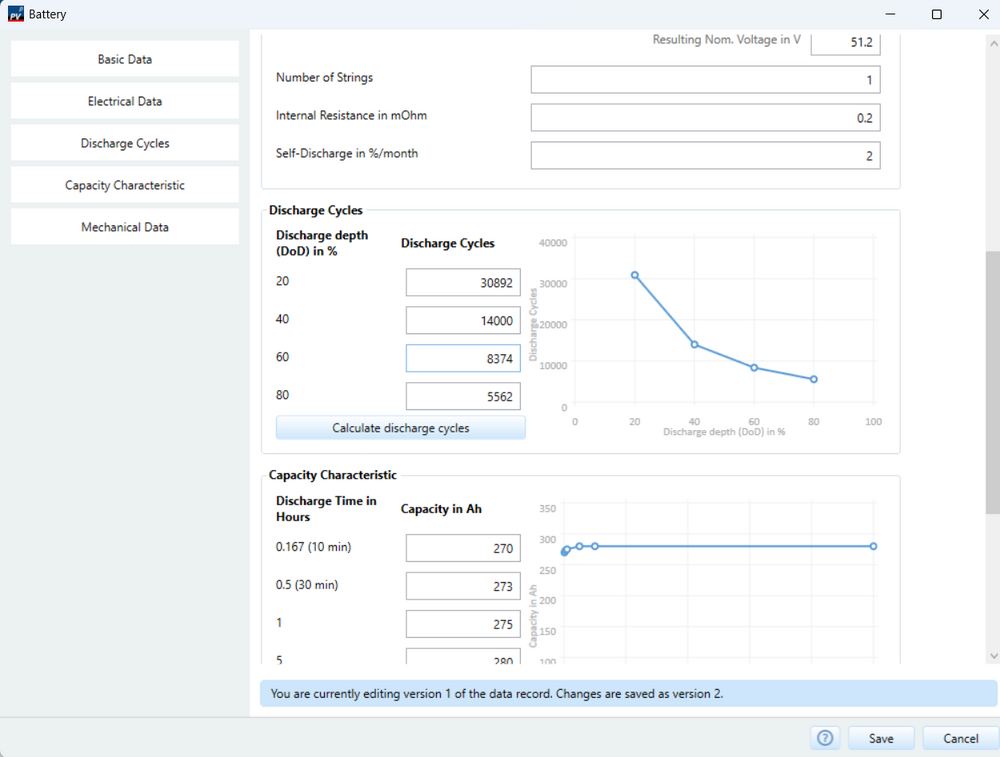Click Discharge depth (DoD) in % column header
Screen dimensions: 1000x757
(322, 243)
